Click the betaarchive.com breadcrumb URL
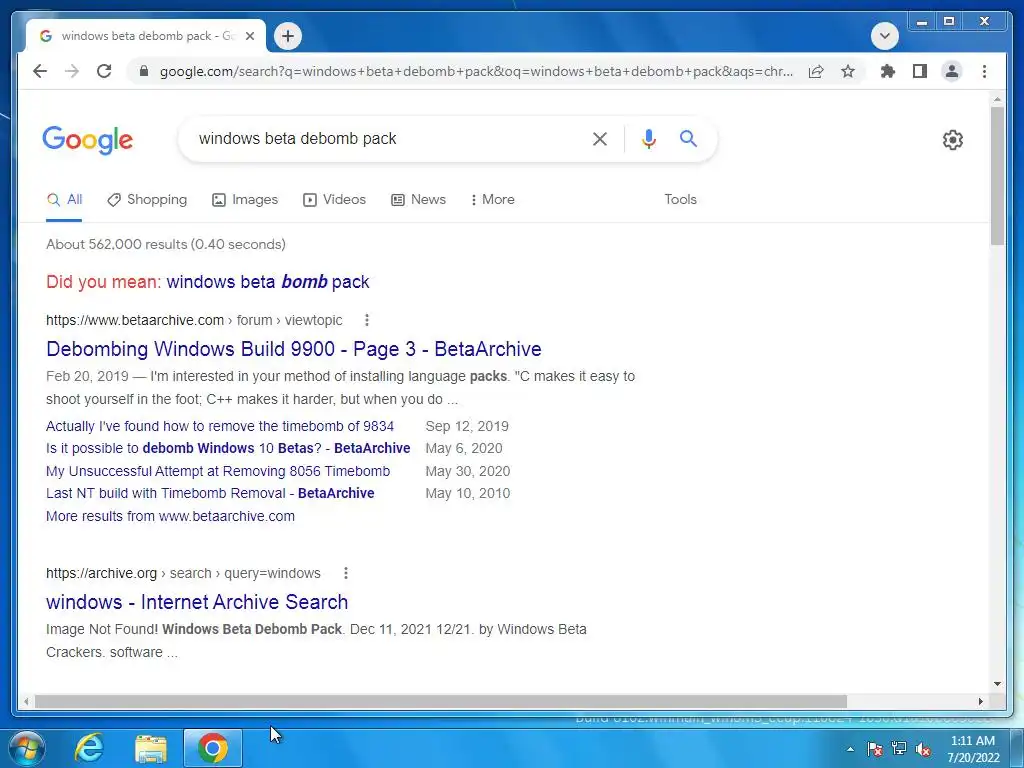This screenshot has height=768, width=1024. pos(194,320)
